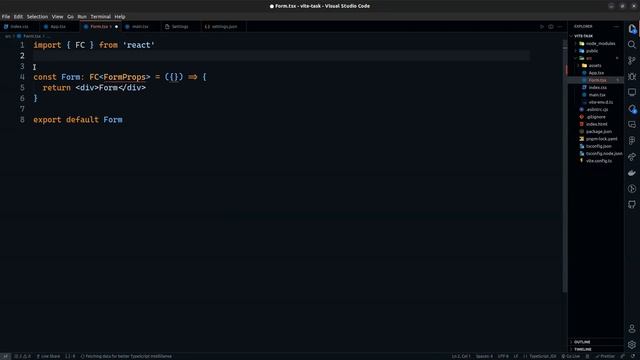Click the TypeScript JSX language mode
The height and width of the screenshot is (360, 640).
(x=540, y=356)
